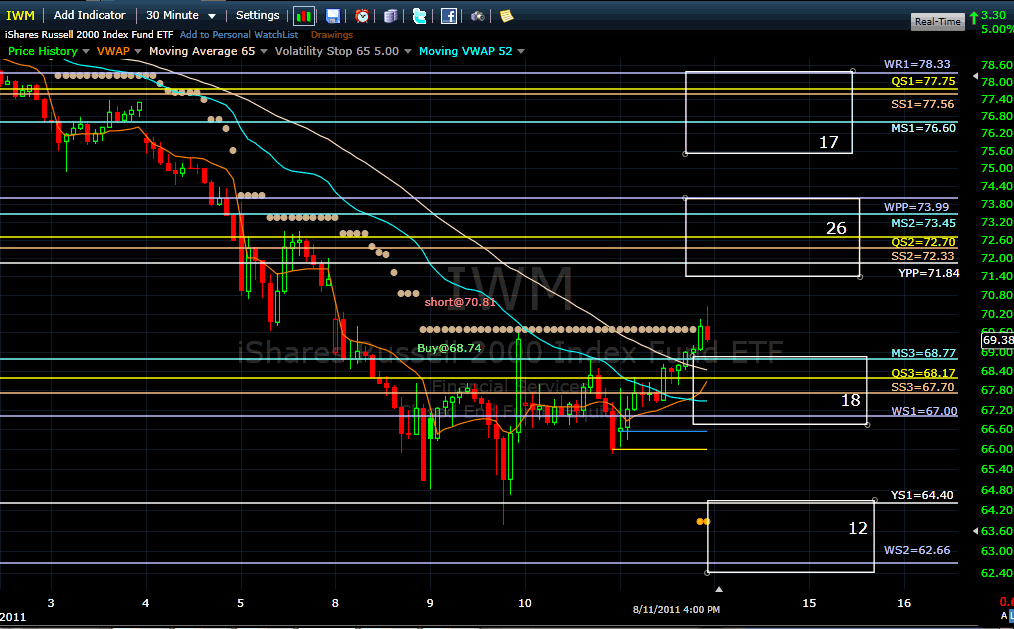Click date 3 on the time axis
Viewport: 1014px width, 629px height.
(50, 603)
